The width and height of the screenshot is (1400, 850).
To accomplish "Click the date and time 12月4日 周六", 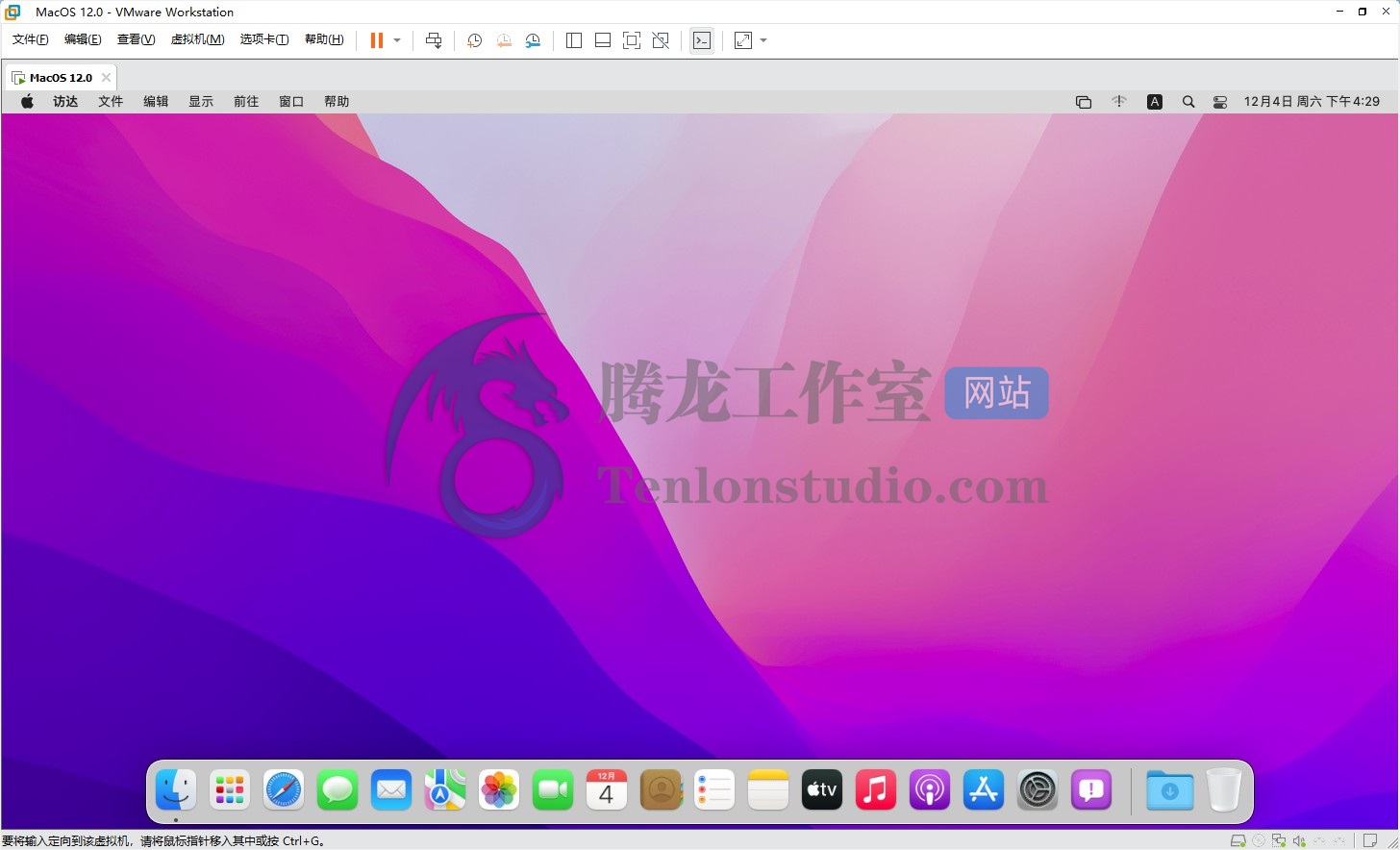I will tap(1312, 101).
